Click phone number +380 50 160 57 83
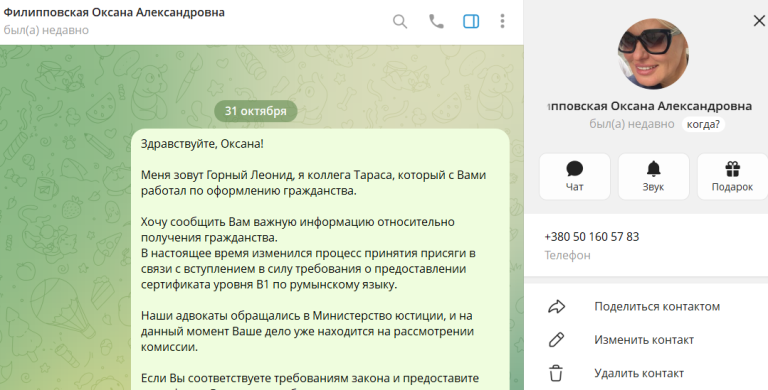The width and height of the screenshot is (768, 390). coord(591,237)
